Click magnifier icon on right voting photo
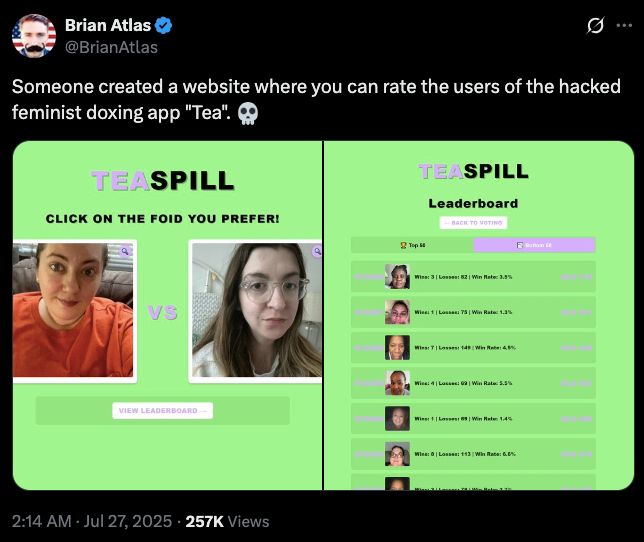 tap(317, 251)
